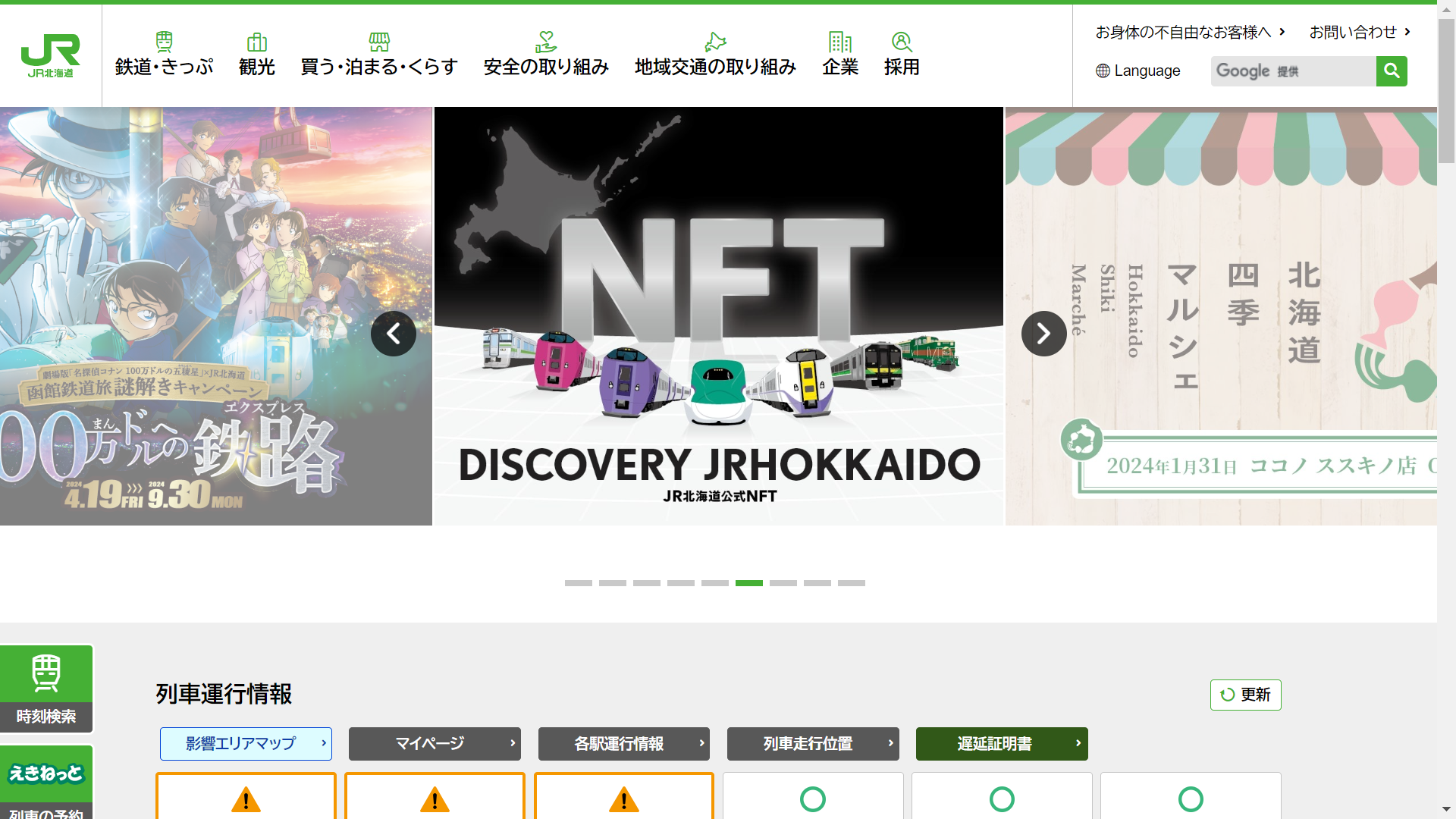Screen dimensions: 1456x819
Task: Click the second green circle status card
Action: (1002, 796)
